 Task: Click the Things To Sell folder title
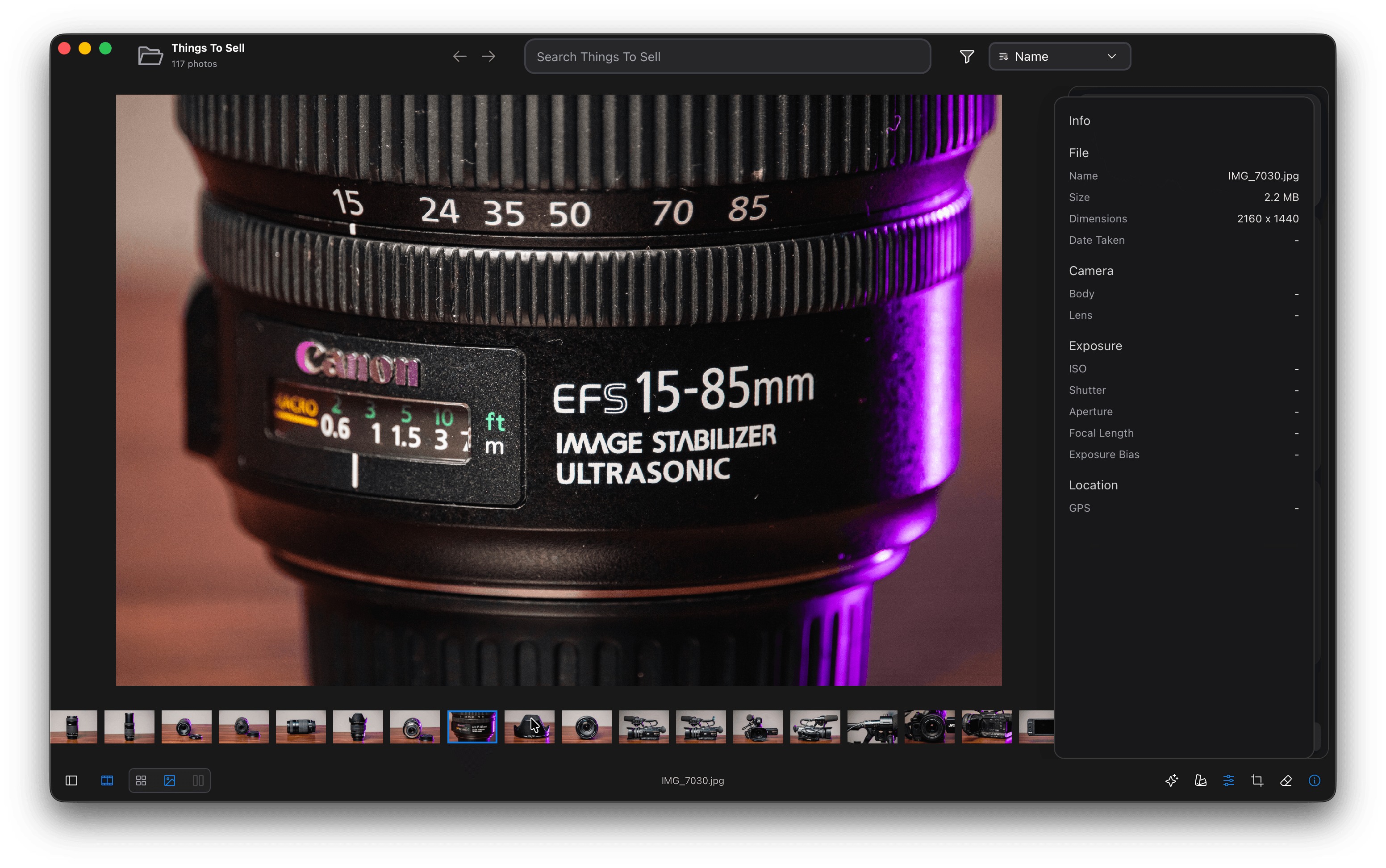click(x=208, y=48)
